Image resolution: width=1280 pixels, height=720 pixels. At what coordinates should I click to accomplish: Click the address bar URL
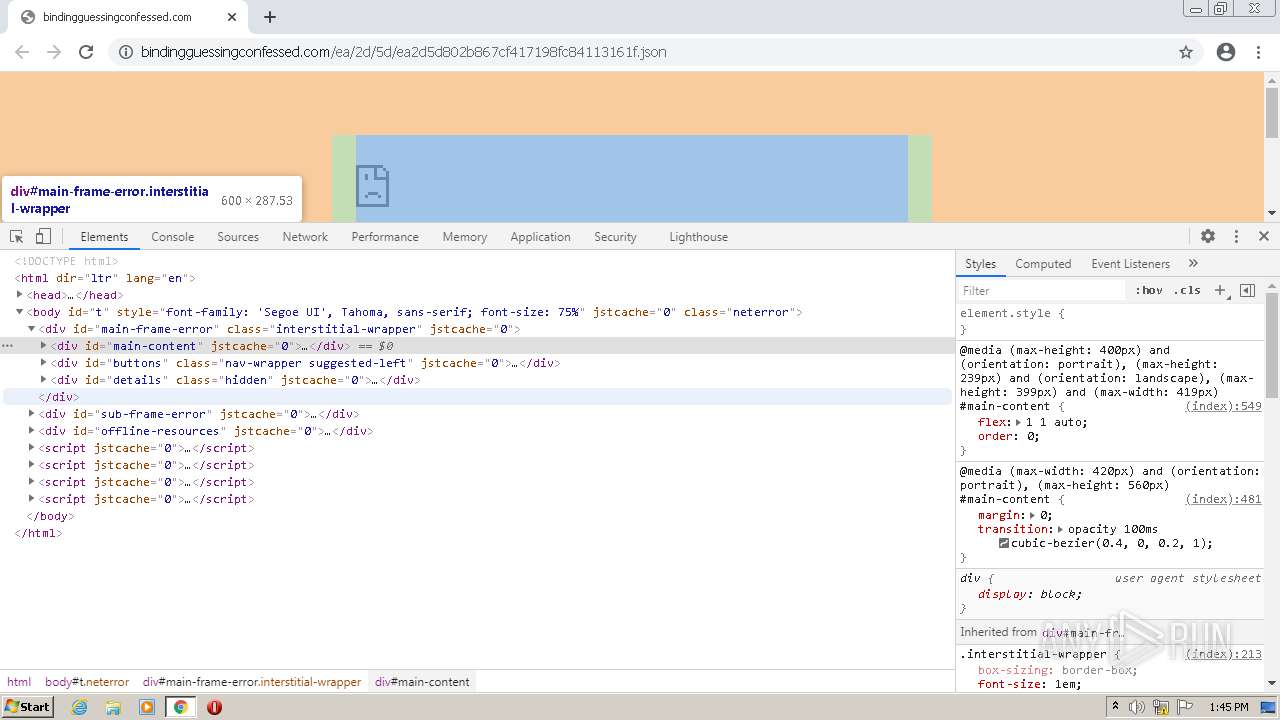pyautogui.click(x=403, y=52)
